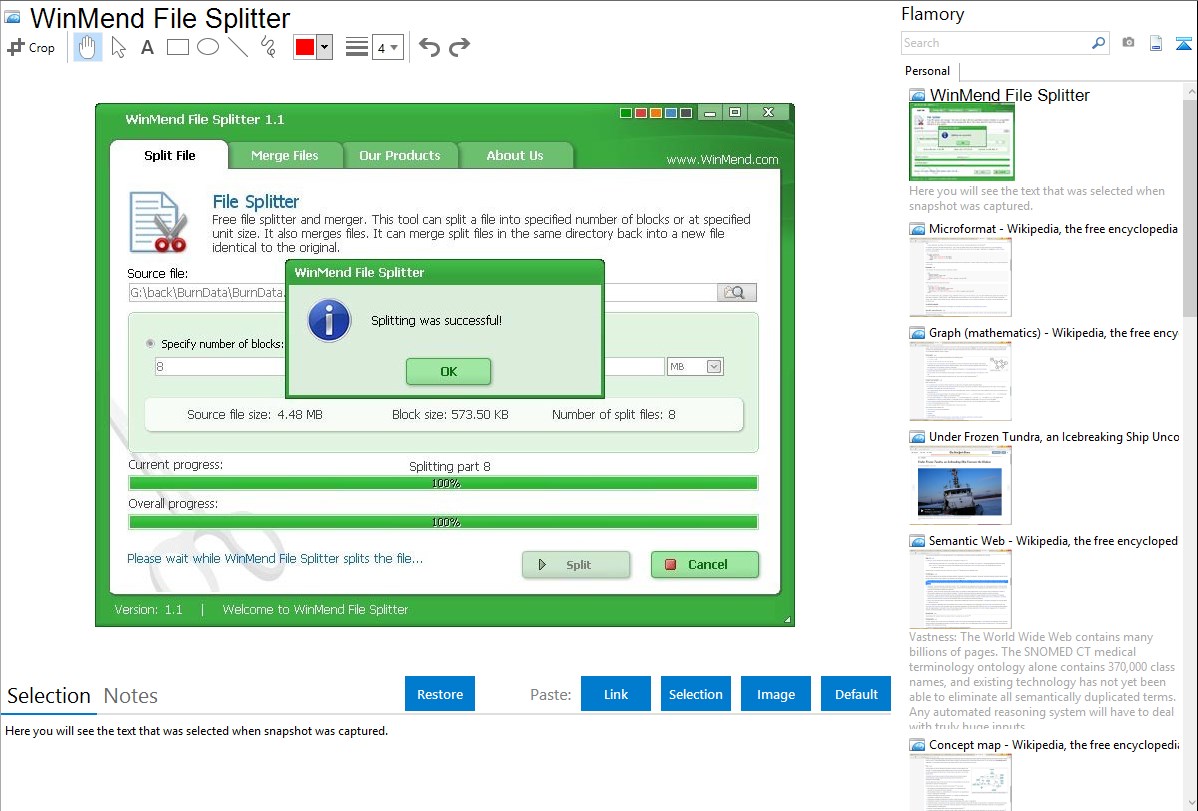Visit the www.WinMend.com link

(x=722, y=160)
